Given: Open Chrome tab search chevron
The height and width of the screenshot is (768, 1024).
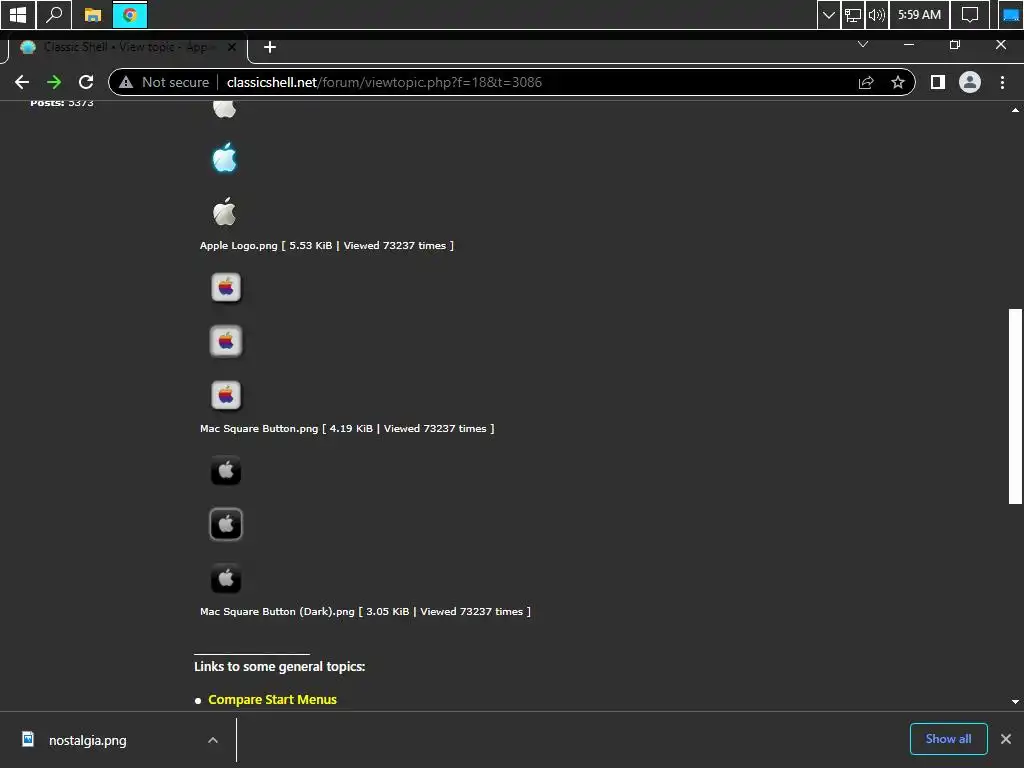Looking at the screenshot, I should [x=863, y=44].
